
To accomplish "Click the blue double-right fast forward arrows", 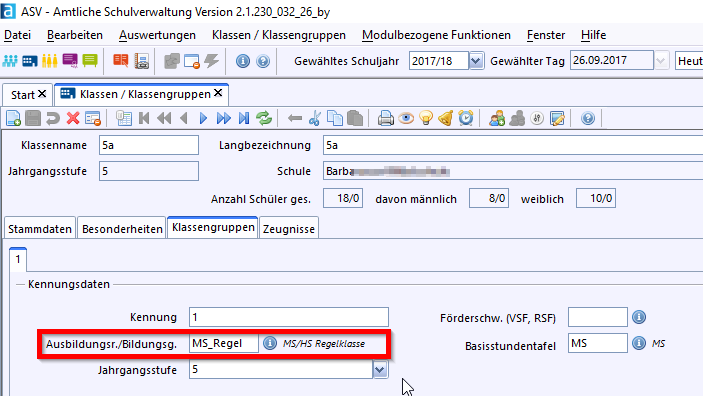I will (x=224, y=118).
